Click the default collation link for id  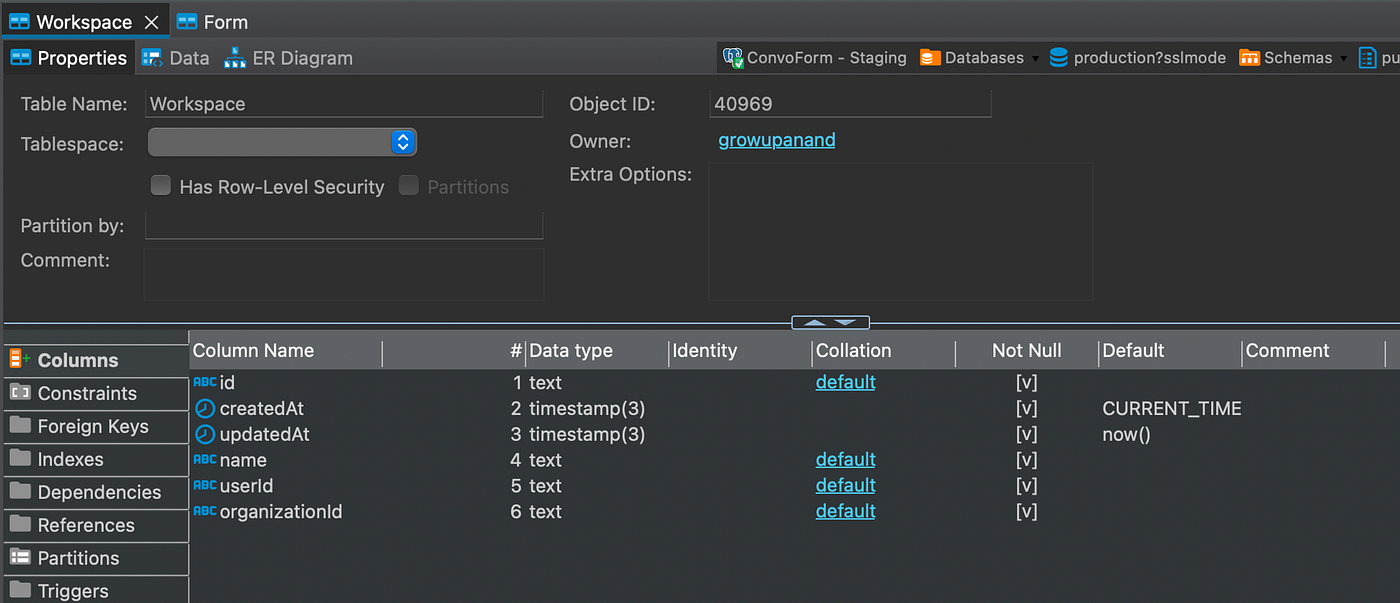845,382
